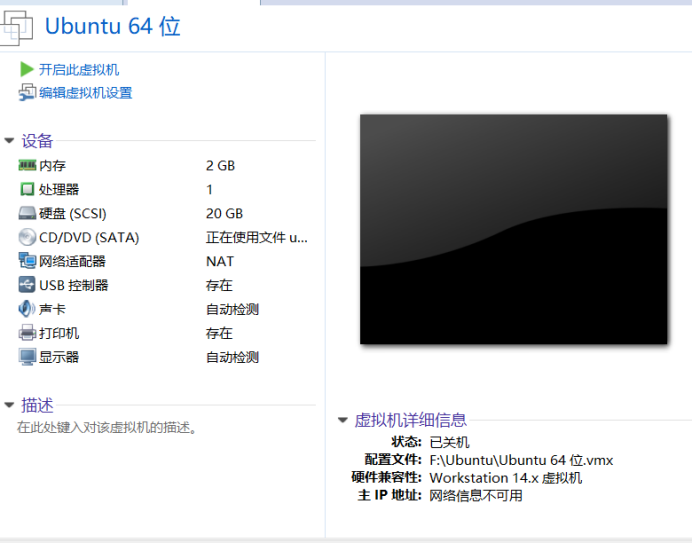
Task: Click the IP address value '网络信息不可用'
Action: pos(476,495)
